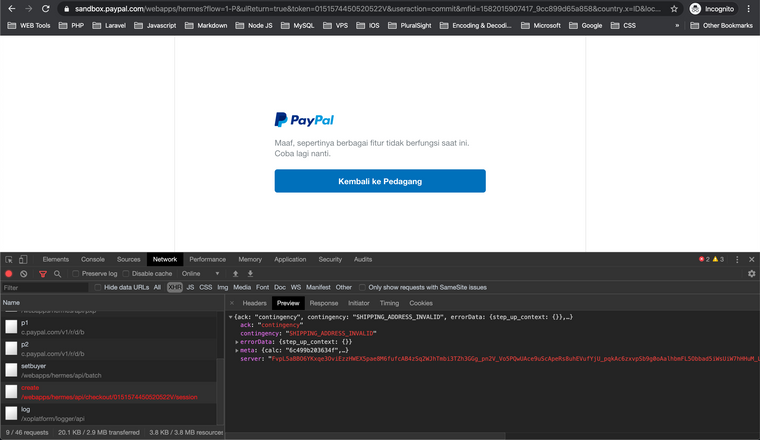Go back with browser back arrow

point(12,9)
